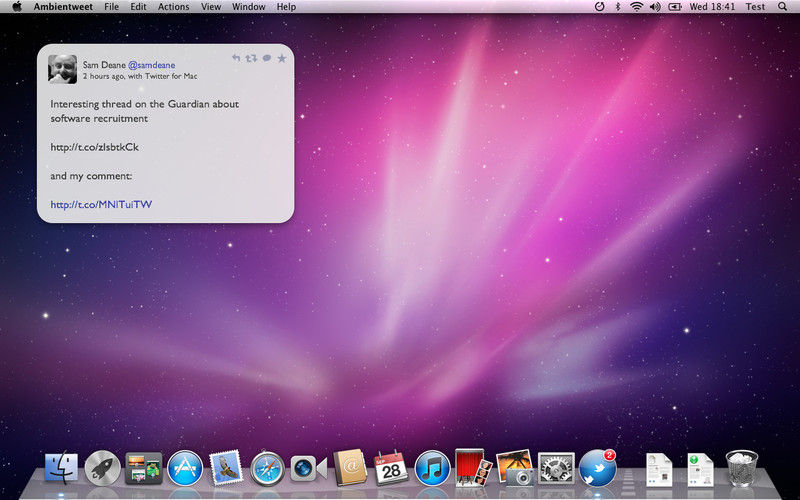Open Finder from the Dock
Viewport: 800px width, 500px height.
tap(61, 468)
